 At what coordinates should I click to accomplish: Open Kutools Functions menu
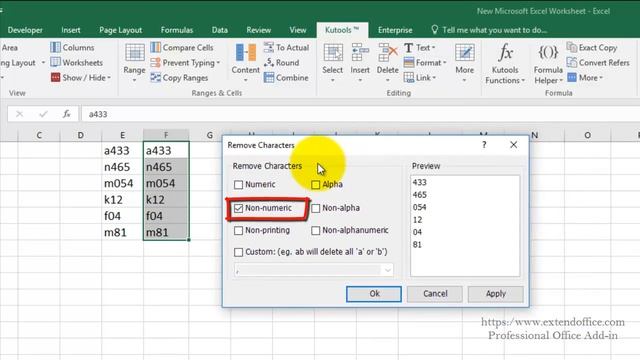point(505,64)
